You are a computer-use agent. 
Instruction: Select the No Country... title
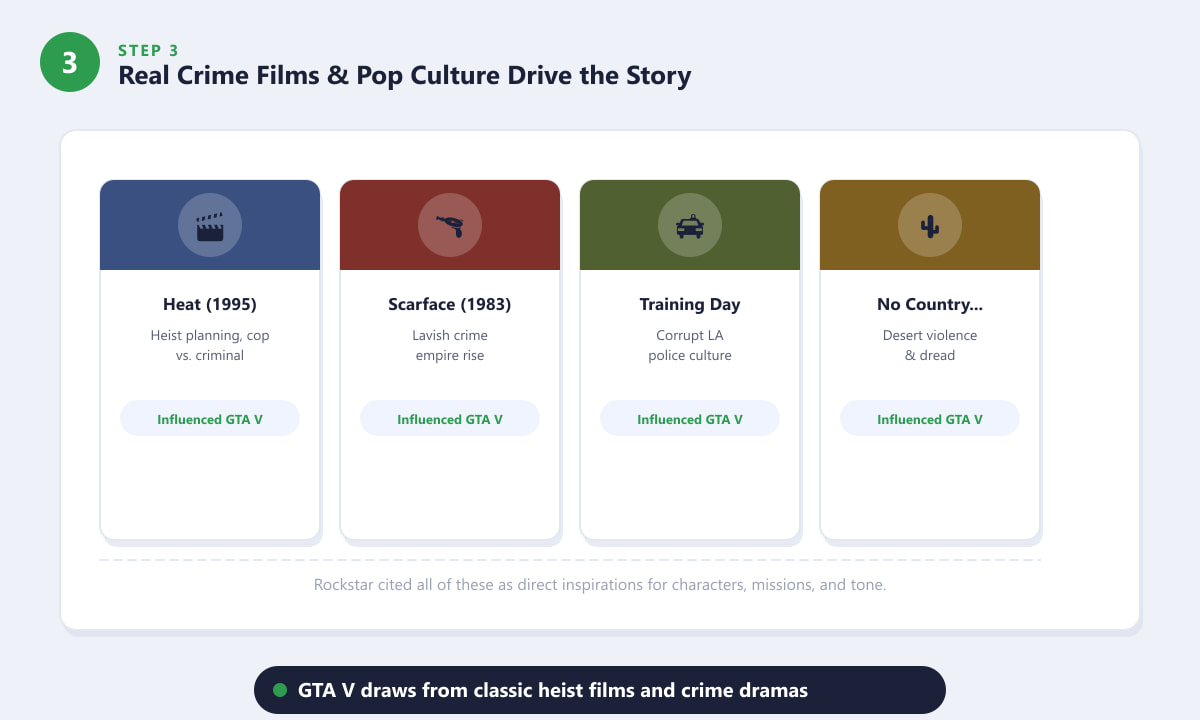[930, 305]
